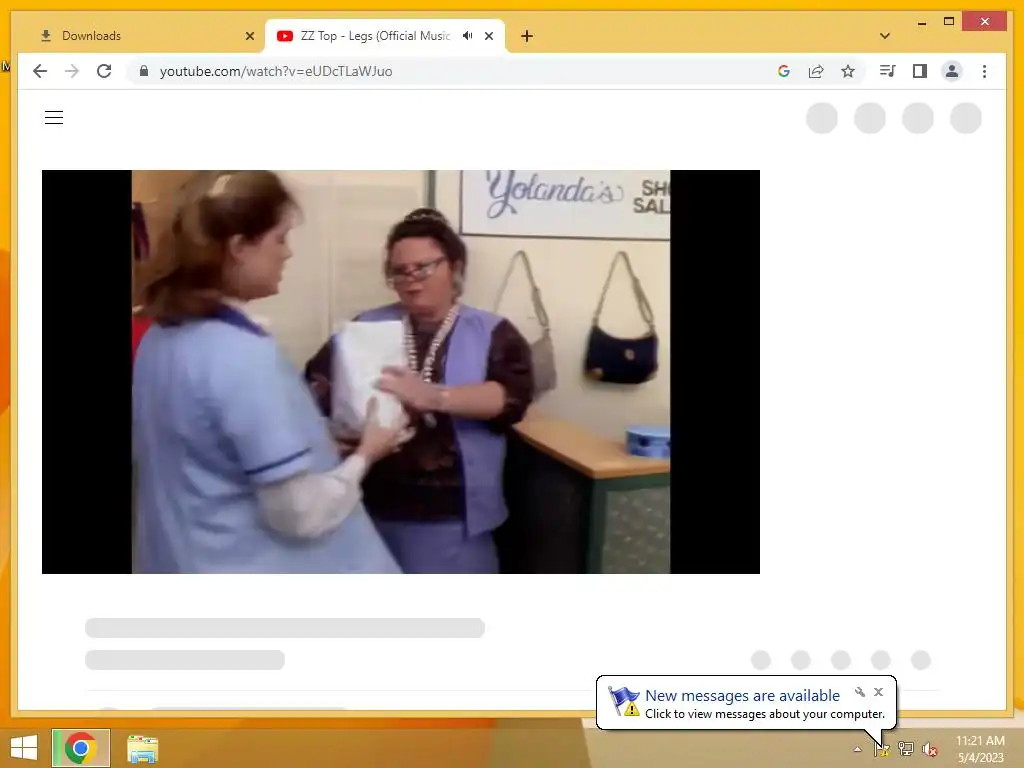The image size is (1024, 768).
Task: Open the Action Center flag tray icon
Action: [882, 749]
